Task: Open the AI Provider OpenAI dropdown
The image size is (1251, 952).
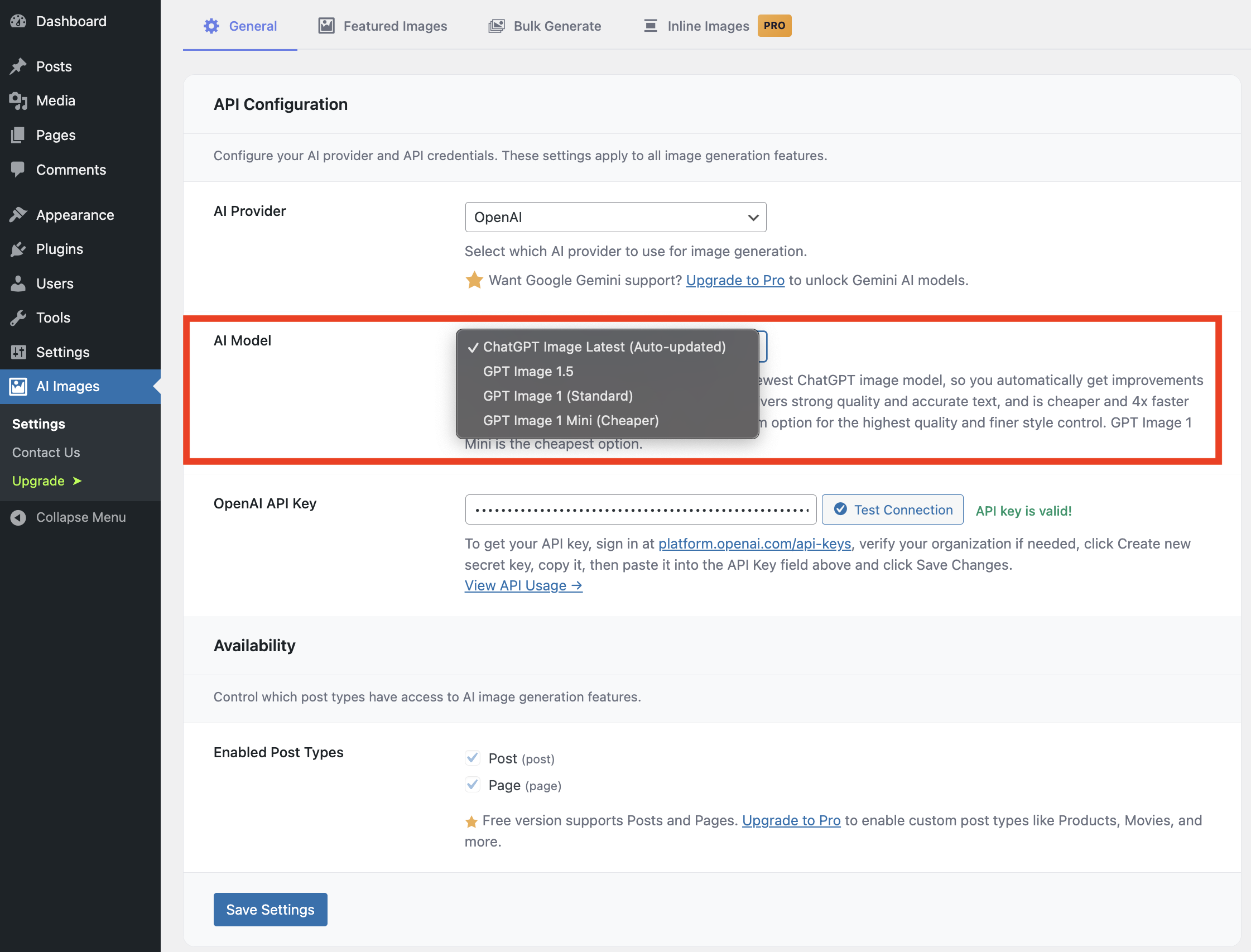Action: pos(615,217)
